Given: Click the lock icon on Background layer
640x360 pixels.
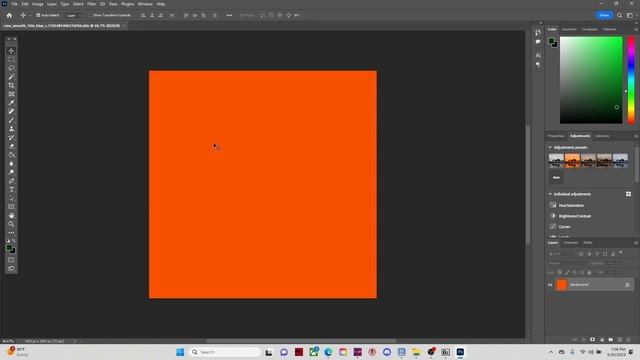Looking at the screenshot, I should click(627, 285).
